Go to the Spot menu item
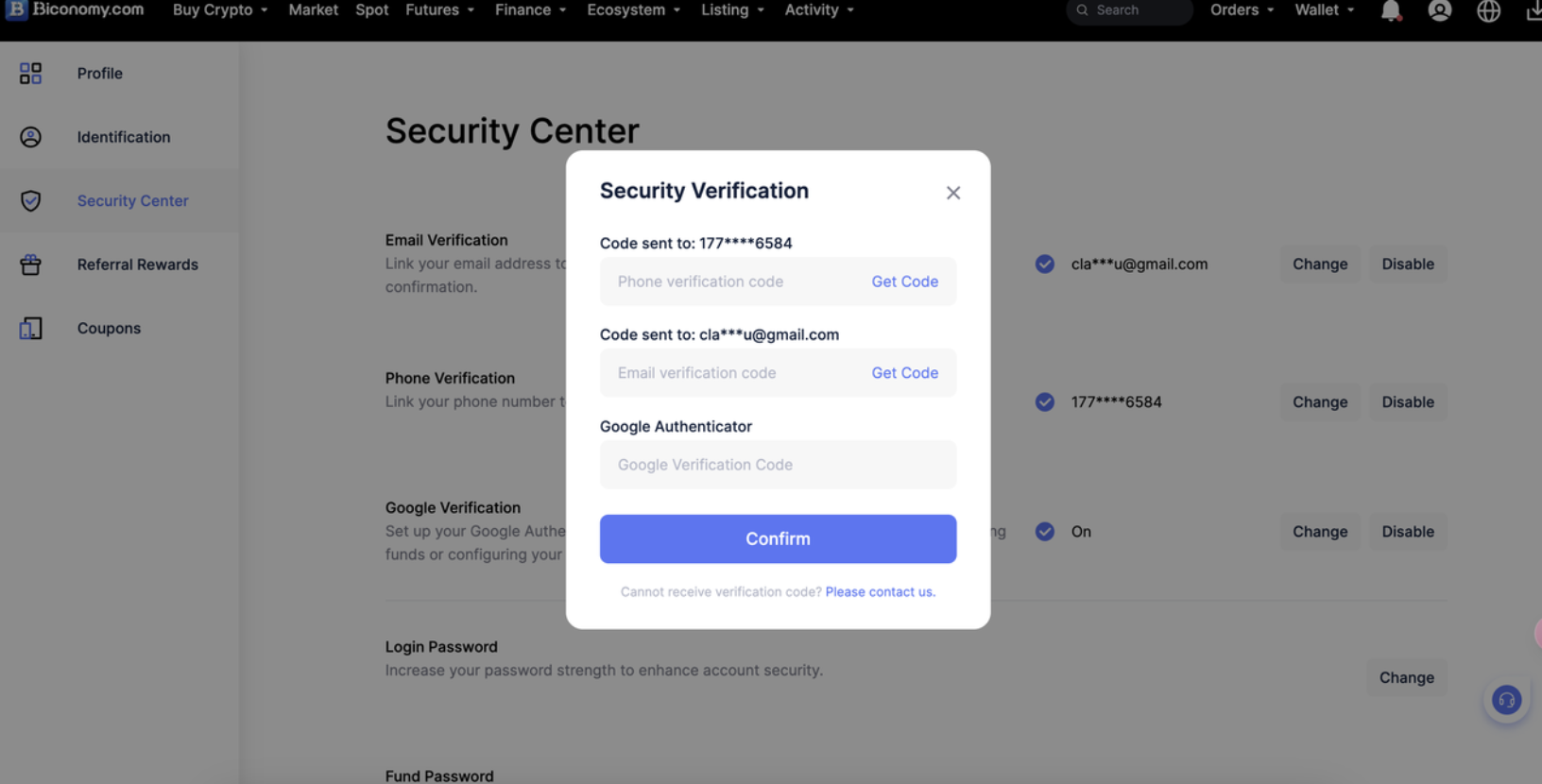 point(371,10)
